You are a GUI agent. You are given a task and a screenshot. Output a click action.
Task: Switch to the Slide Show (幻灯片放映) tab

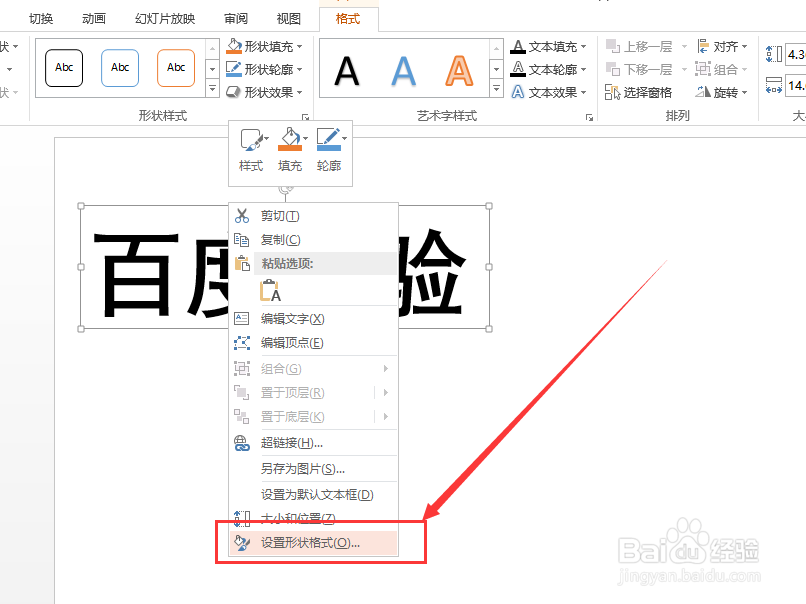pos(165,19)
